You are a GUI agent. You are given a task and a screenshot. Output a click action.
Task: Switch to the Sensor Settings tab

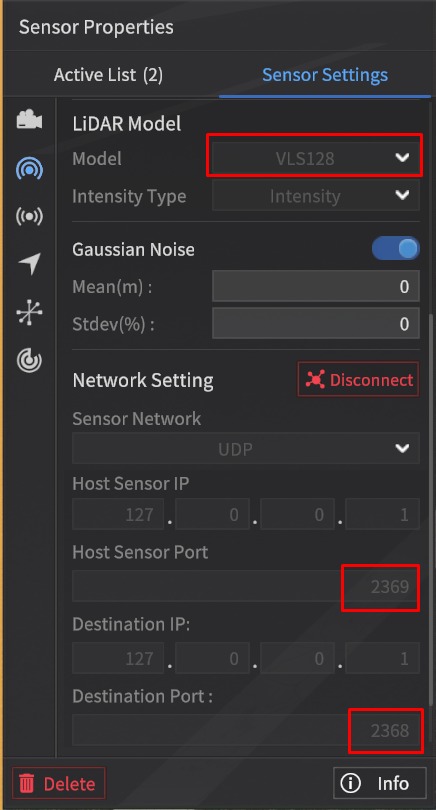[325, 75]
